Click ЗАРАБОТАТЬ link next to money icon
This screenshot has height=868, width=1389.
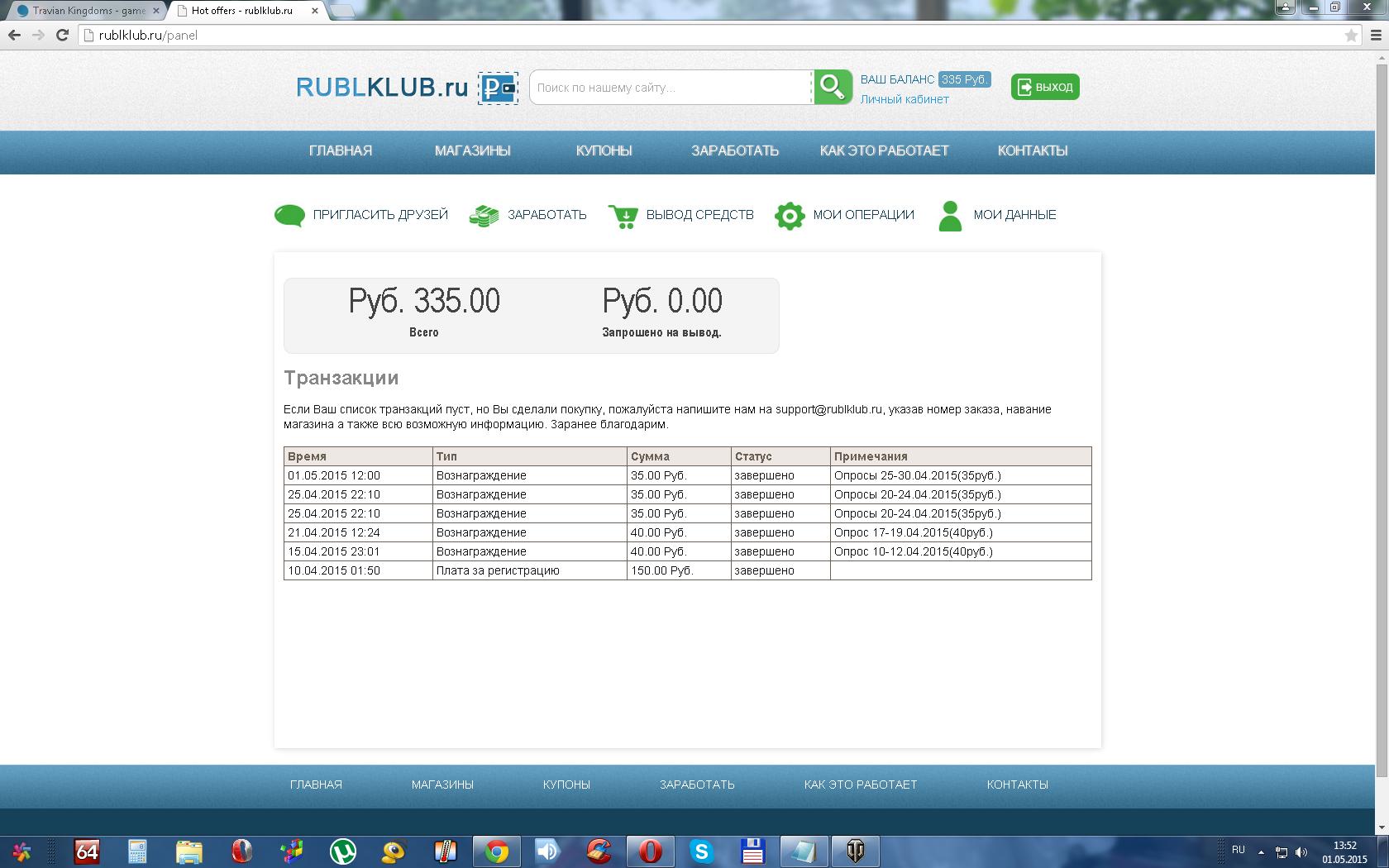coord(547,215)
